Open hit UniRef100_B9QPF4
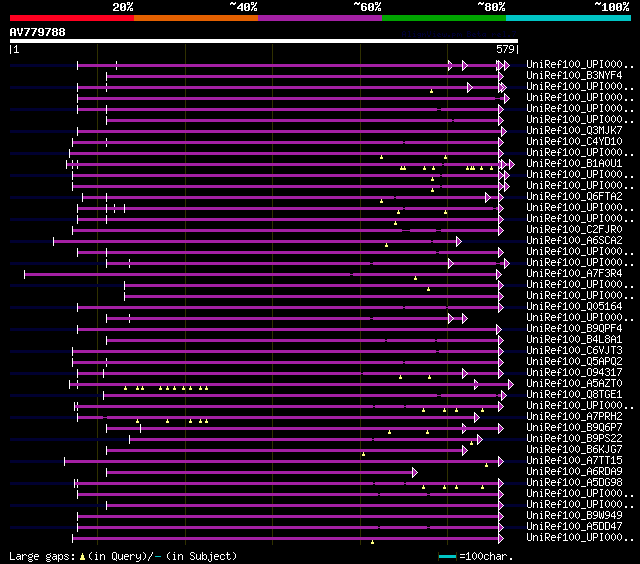640x564 pixels. pyautogui.click(x=574, y=329)
